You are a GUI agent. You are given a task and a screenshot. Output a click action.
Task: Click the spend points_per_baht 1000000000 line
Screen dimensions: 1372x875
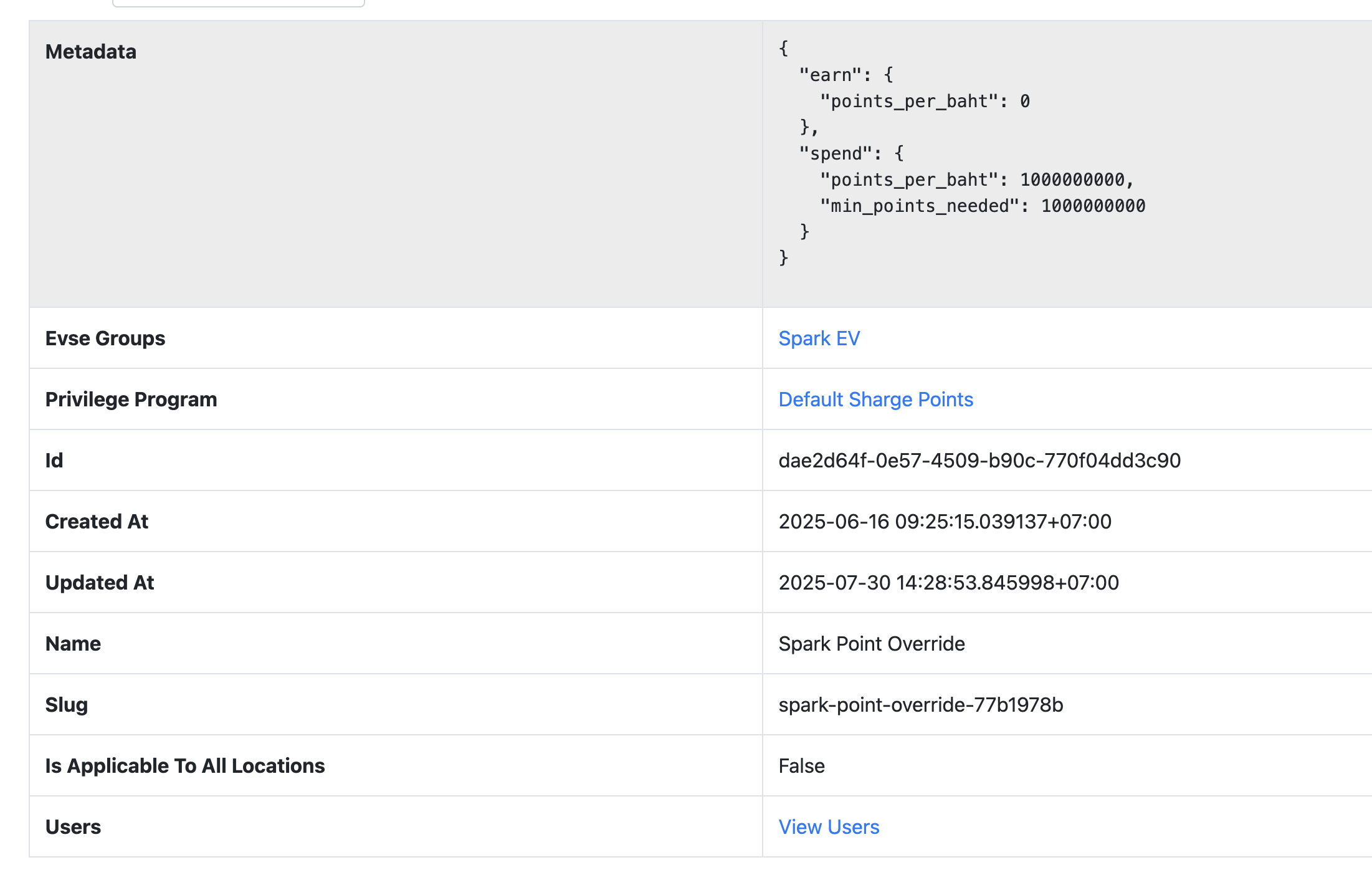click(976, 180)
